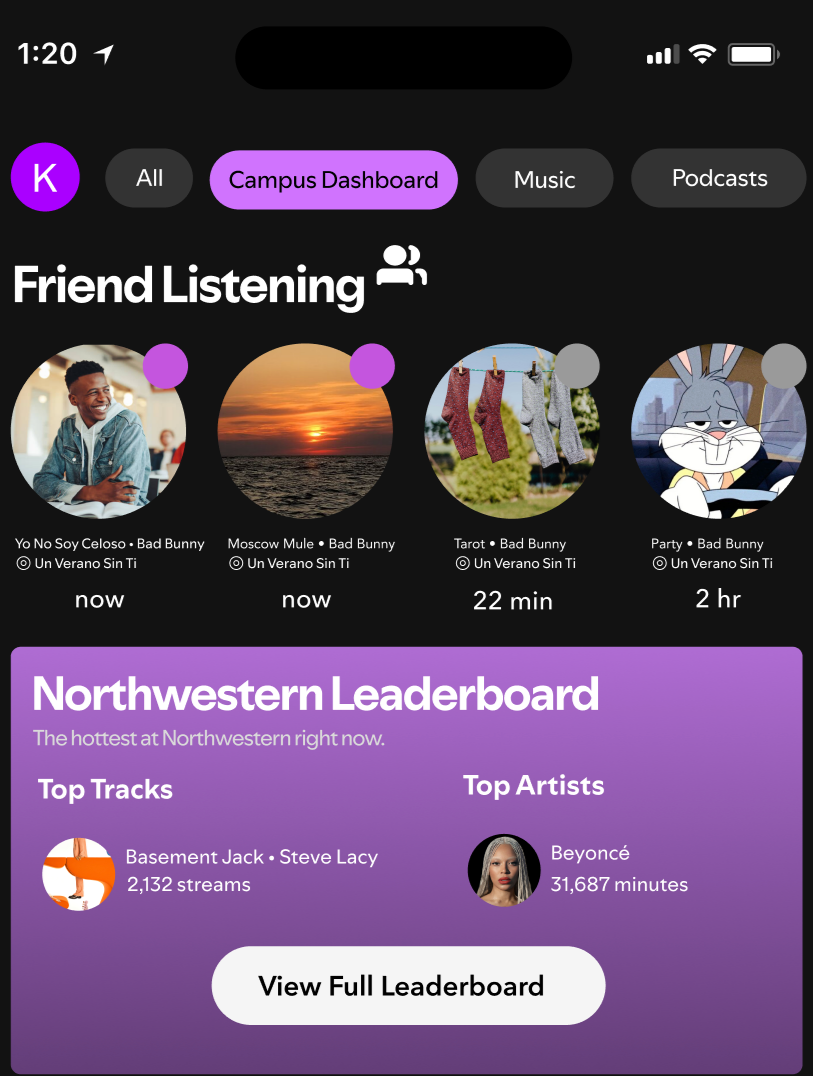Tap the Yo No Soy Celoso • Bad Bunny title
The image size is (813, 1076).
110,543
